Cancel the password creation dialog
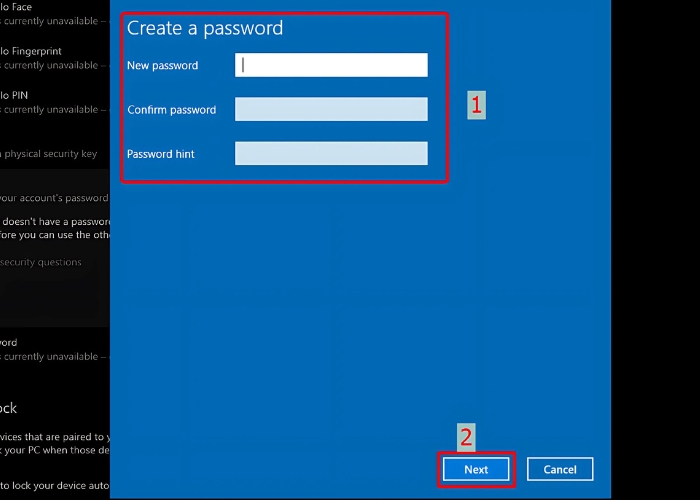The image size is (700, 500). 560,469
